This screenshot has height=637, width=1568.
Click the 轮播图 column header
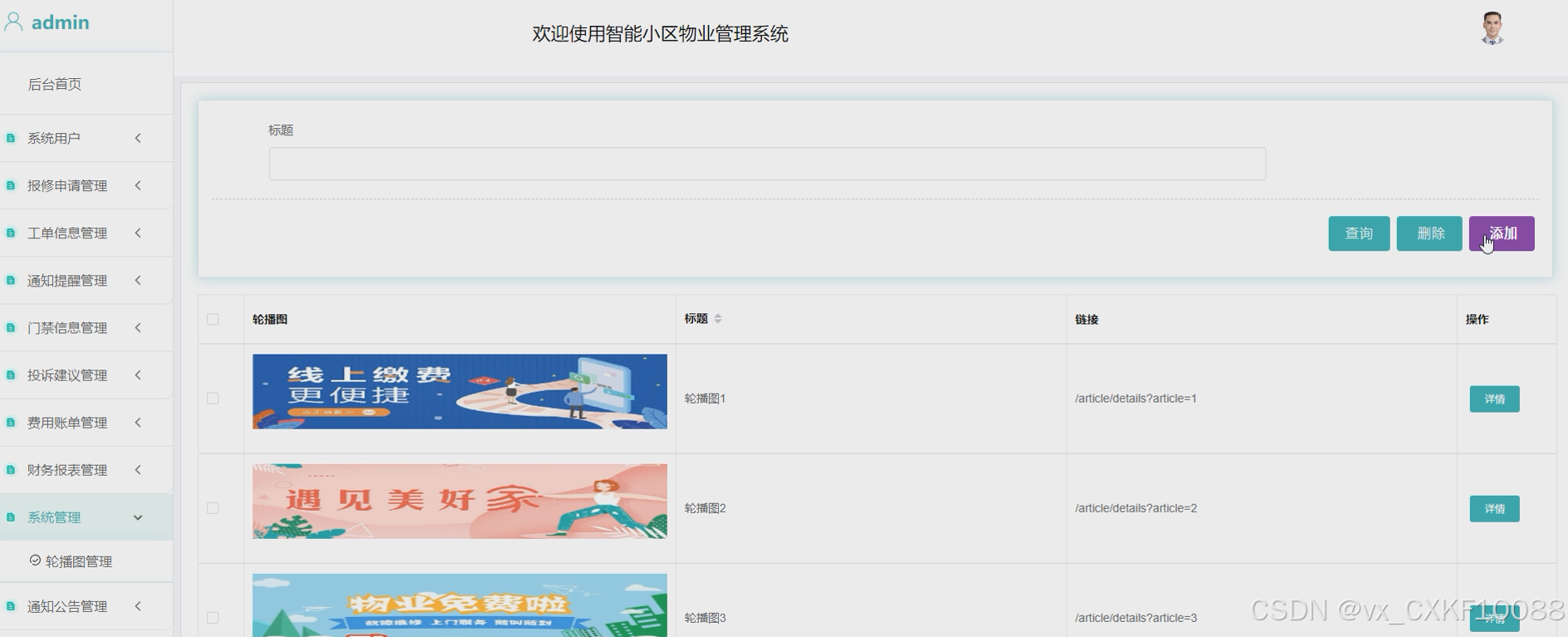pyautogui.click(x=270, y=319)
